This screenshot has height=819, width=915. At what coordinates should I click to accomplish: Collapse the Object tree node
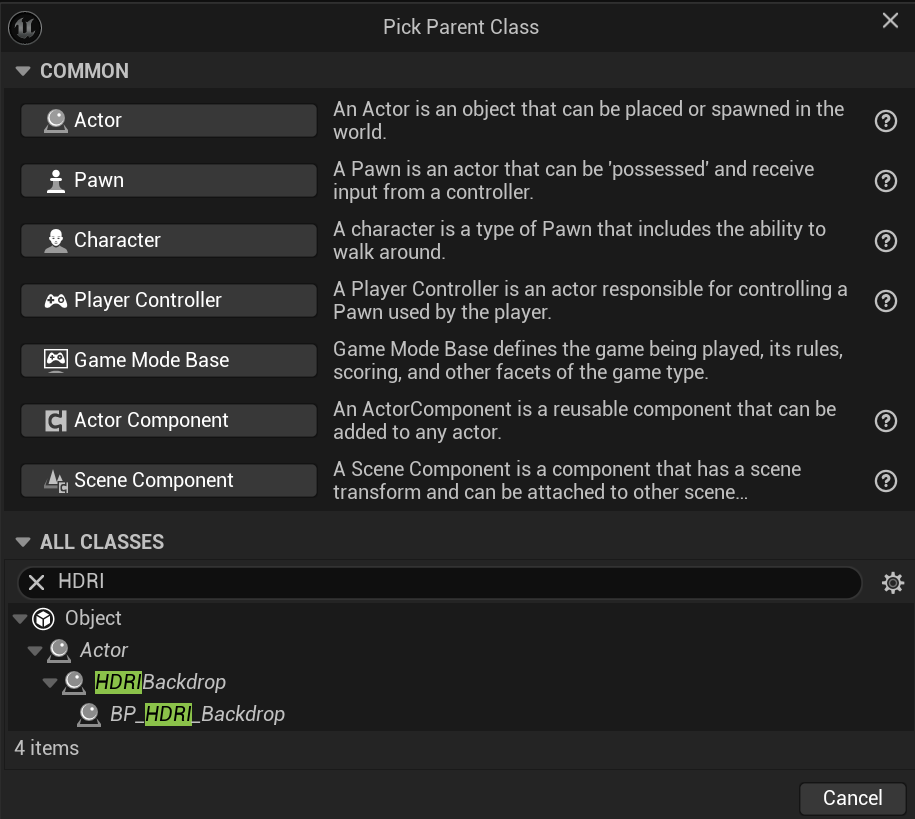tap(20, 619)
